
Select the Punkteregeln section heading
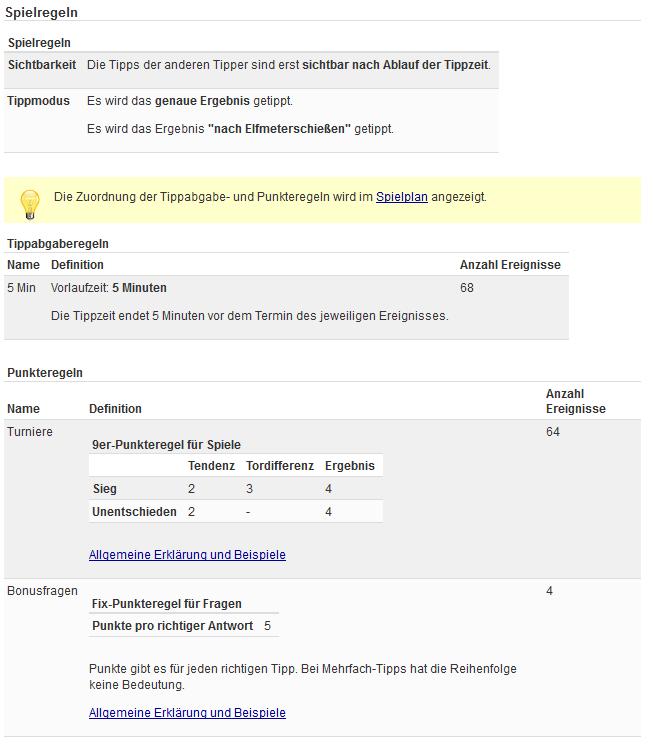45,372
